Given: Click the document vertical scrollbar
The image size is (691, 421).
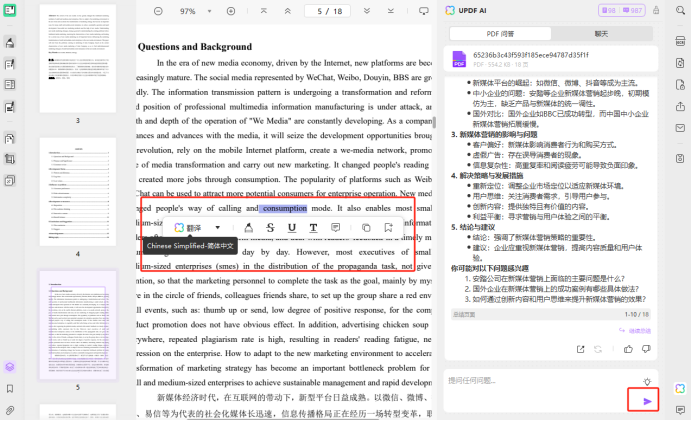Looking at the screenshot, I should (434, 122).
